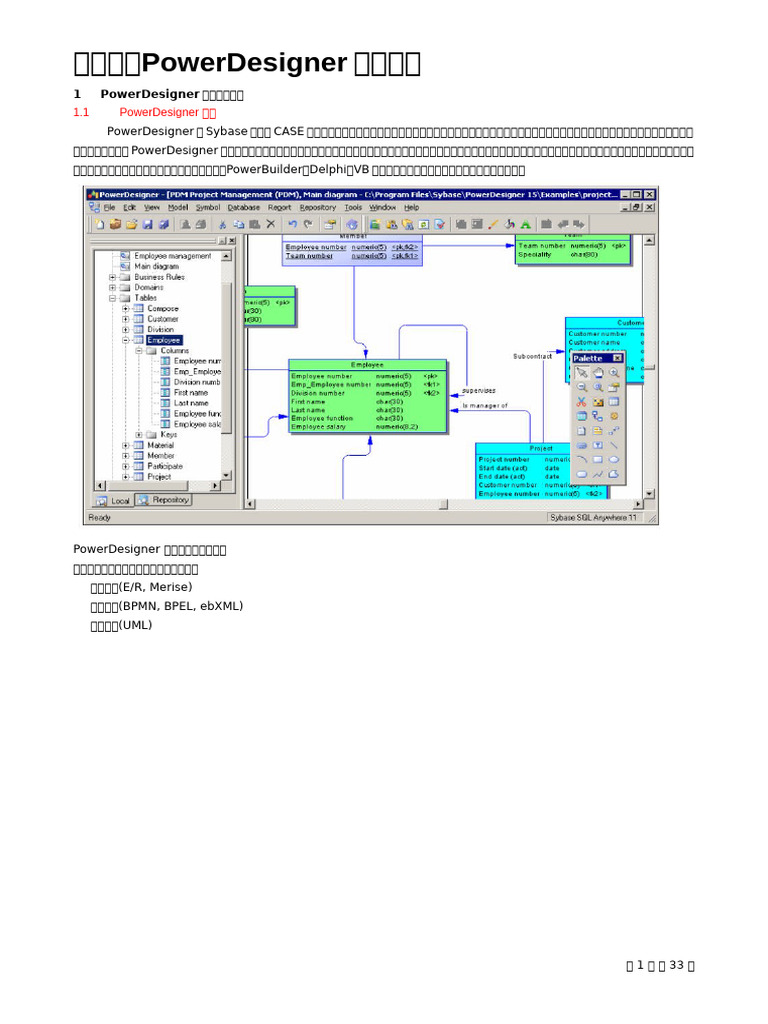Image resolution: width=768 pixels, height=1024 pixels.
Task: Select the Participate table in tree
Action: (x=165, y=466)
